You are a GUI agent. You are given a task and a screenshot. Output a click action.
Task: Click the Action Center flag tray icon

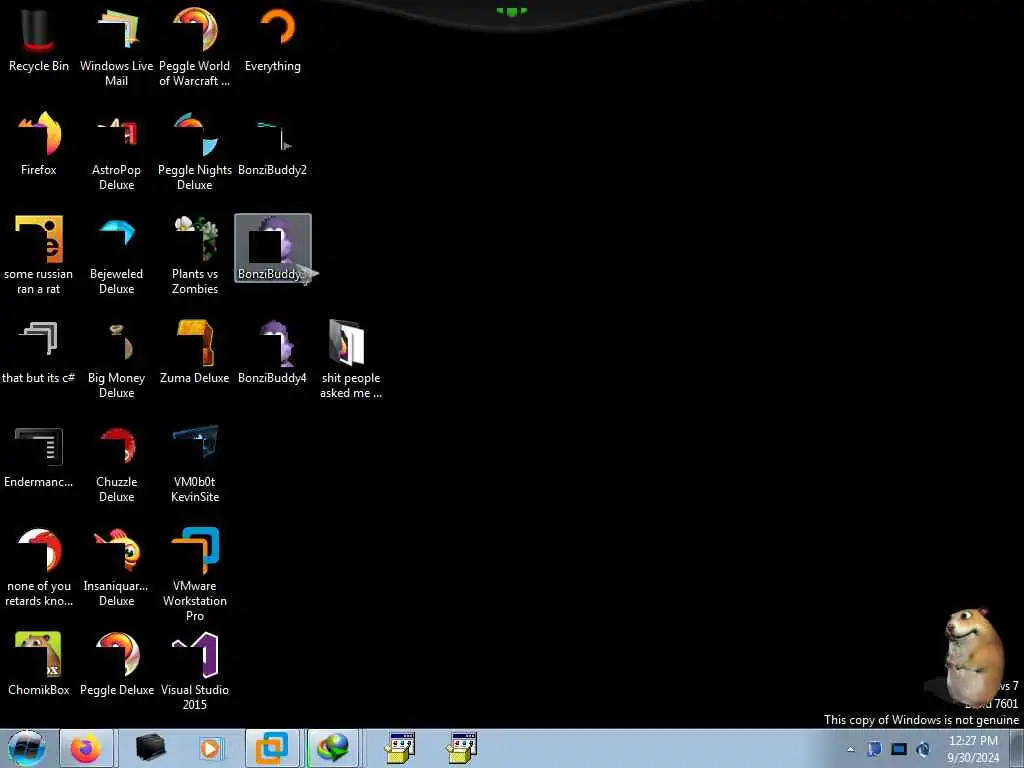(x=874, y=749)
